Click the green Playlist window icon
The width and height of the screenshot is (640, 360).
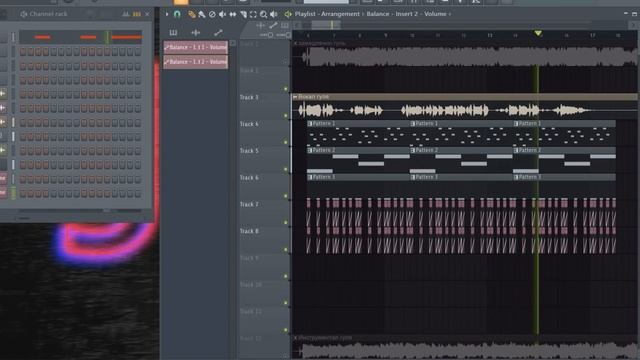[x=288, y=14]
